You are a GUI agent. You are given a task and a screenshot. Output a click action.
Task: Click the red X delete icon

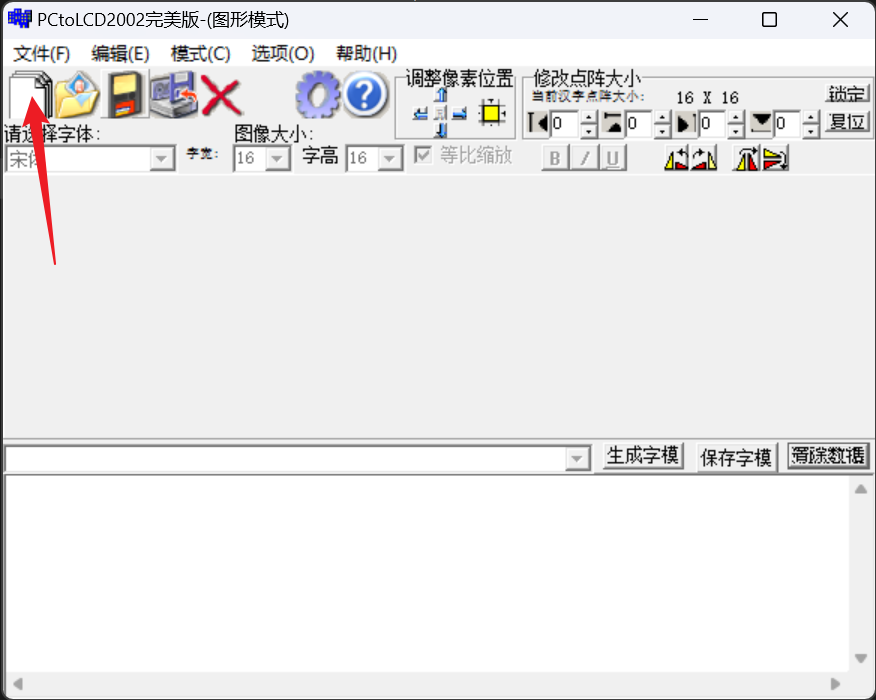[x=221, y=96]
